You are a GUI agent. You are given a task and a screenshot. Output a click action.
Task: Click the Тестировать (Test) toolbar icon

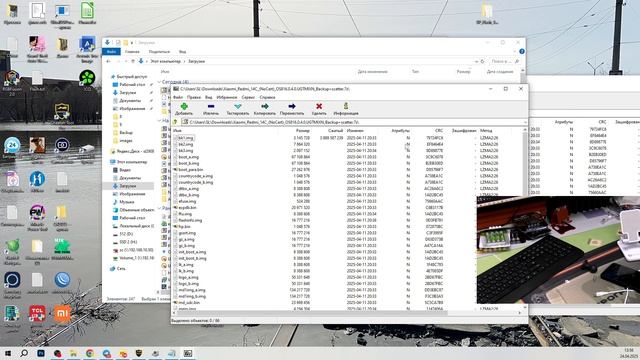coord(238,106)
